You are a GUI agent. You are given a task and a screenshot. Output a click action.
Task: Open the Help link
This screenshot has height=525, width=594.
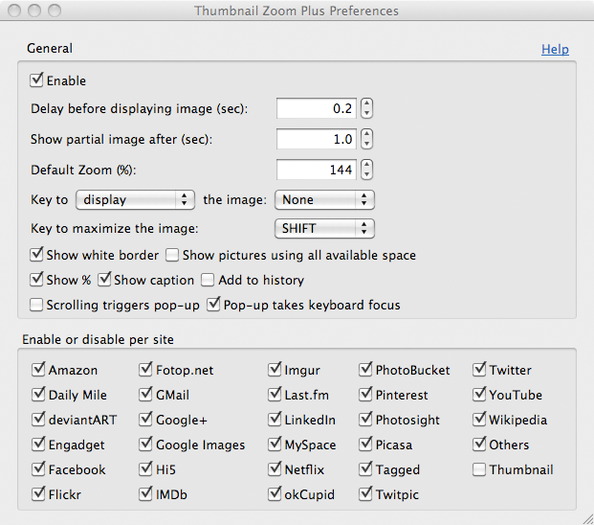[x=555, y=49]
